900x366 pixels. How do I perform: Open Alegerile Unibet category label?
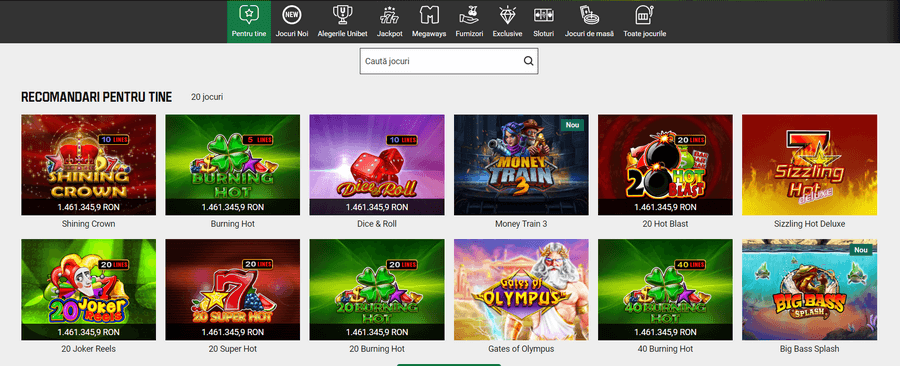[x=342, y=34]
